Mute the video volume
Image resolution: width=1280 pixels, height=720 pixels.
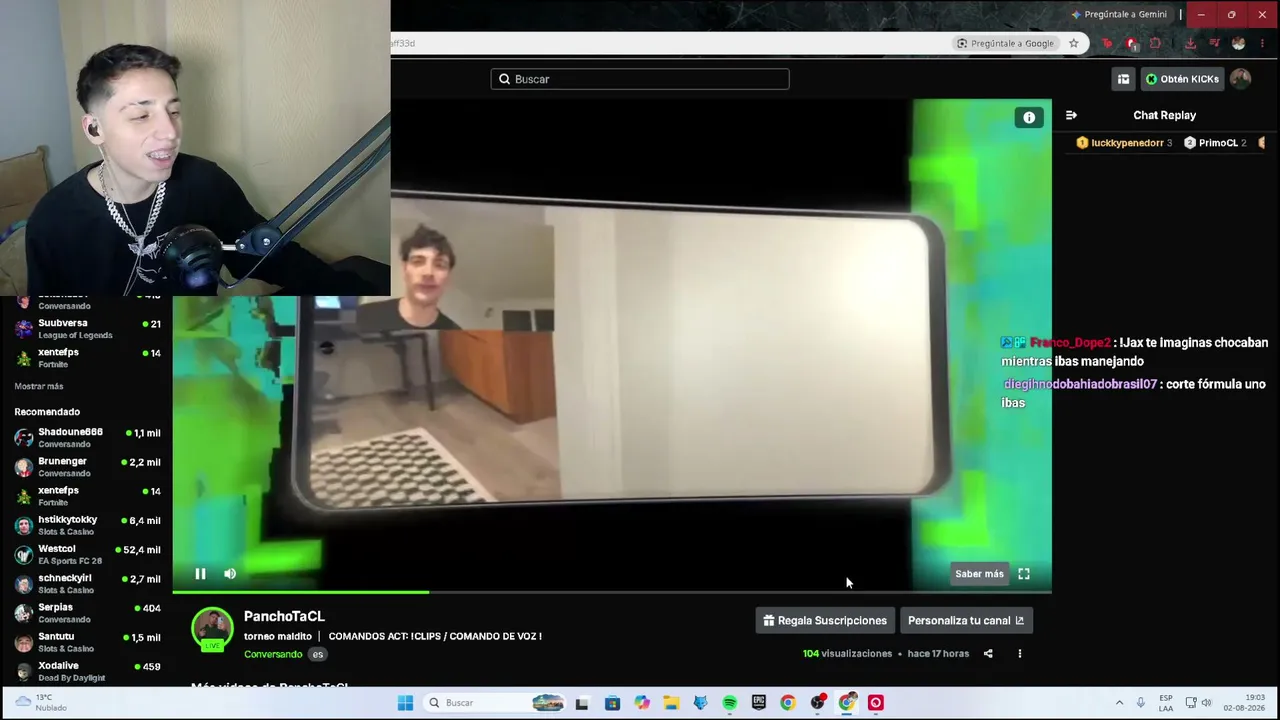coord(230,574)
